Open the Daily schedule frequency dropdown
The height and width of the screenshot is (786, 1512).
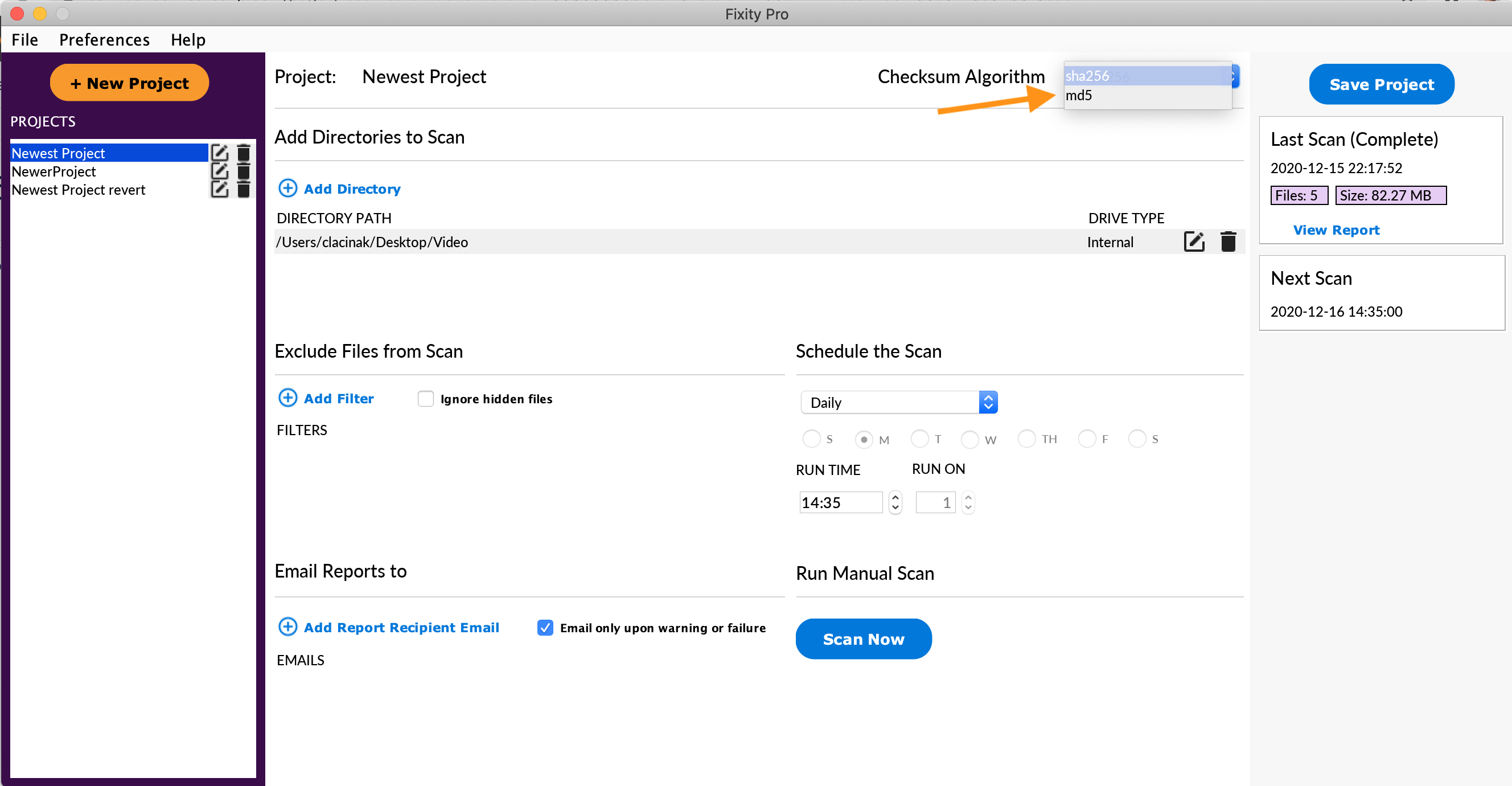point(899,403)
